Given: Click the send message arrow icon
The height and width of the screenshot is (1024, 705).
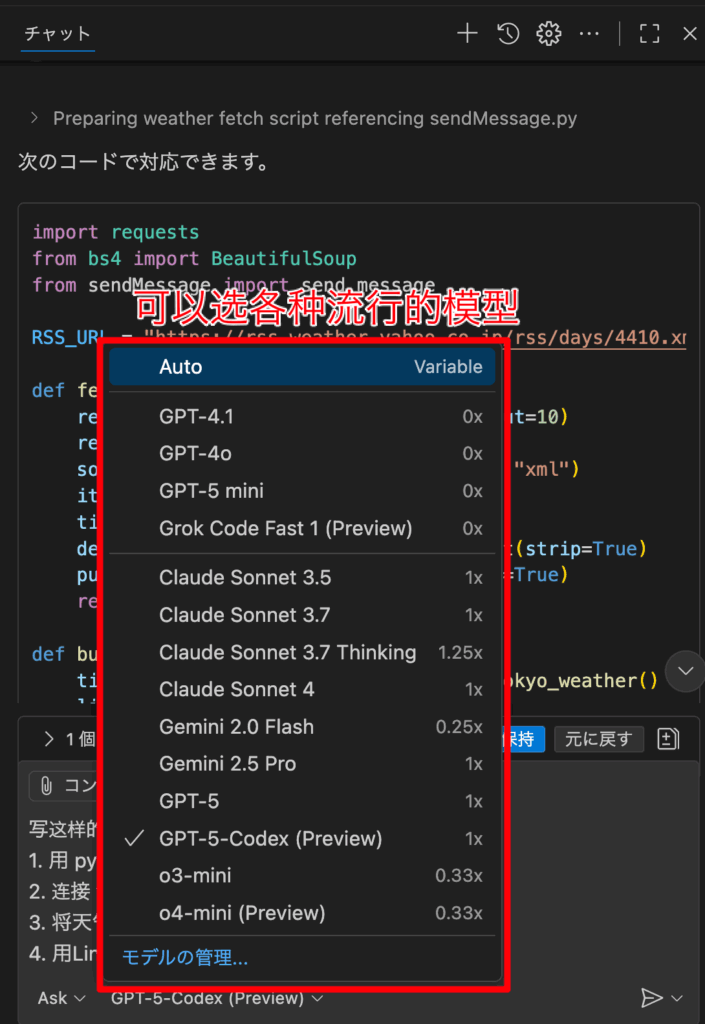Looking at the screenshot, I should 651,997.
